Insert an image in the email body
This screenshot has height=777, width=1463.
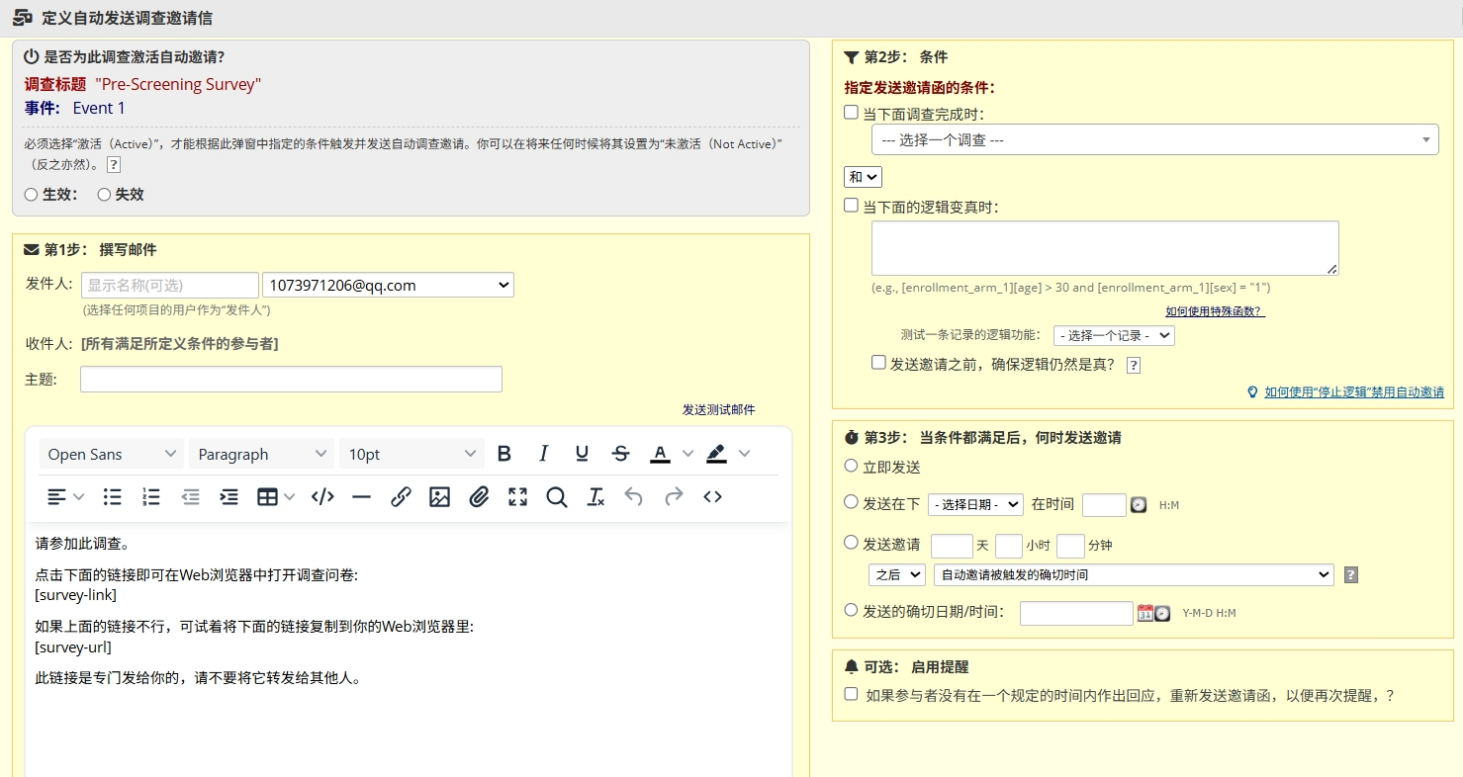pos(440,497)
